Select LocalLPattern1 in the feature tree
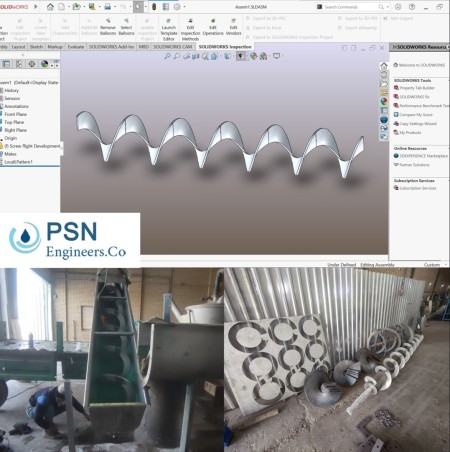The height and width of the screenshot is (452, 450). [17, 162]
